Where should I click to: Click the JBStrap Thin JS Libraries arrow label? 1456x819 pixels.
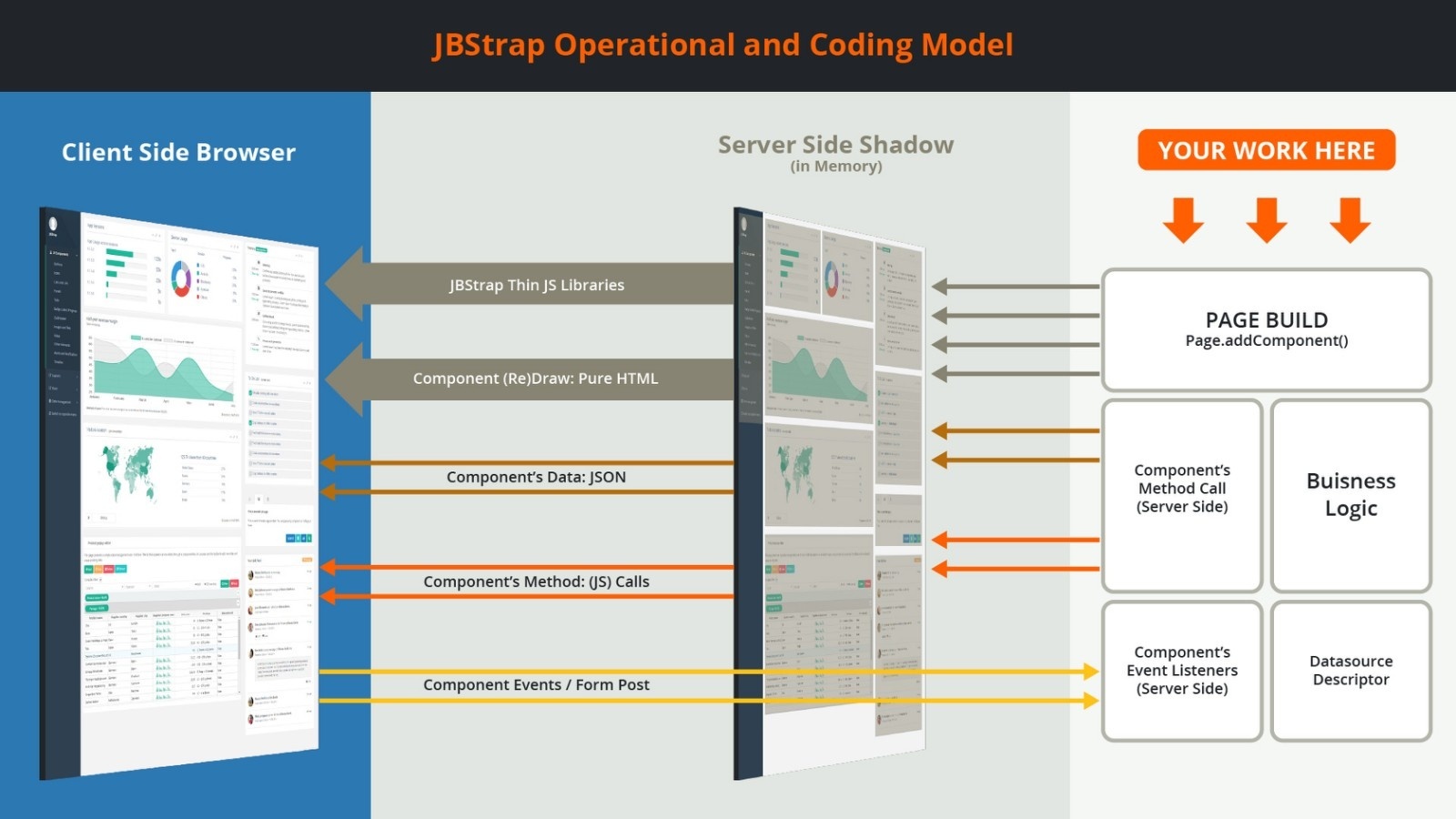pos(537,285)
